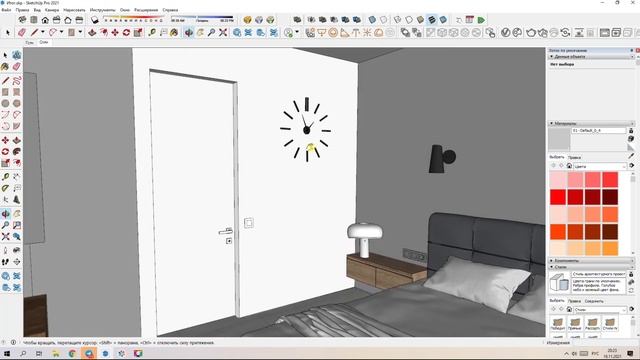
Task: Enable the Shaded face style
Action: pyautogui.click(x=420, y=20)
